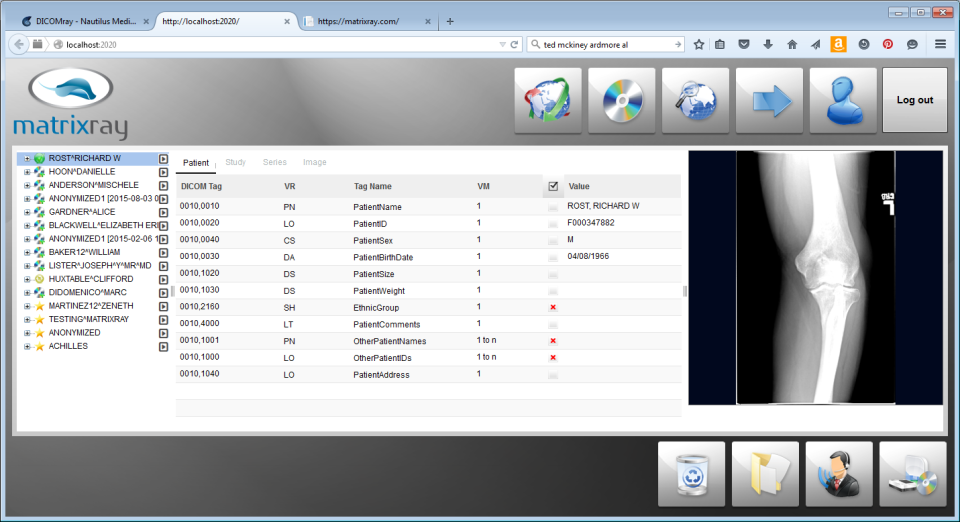The height and width of the screenshot is (522, 960).
Task: Open the CD disc import icon
Action: click(x=621, y=100)
